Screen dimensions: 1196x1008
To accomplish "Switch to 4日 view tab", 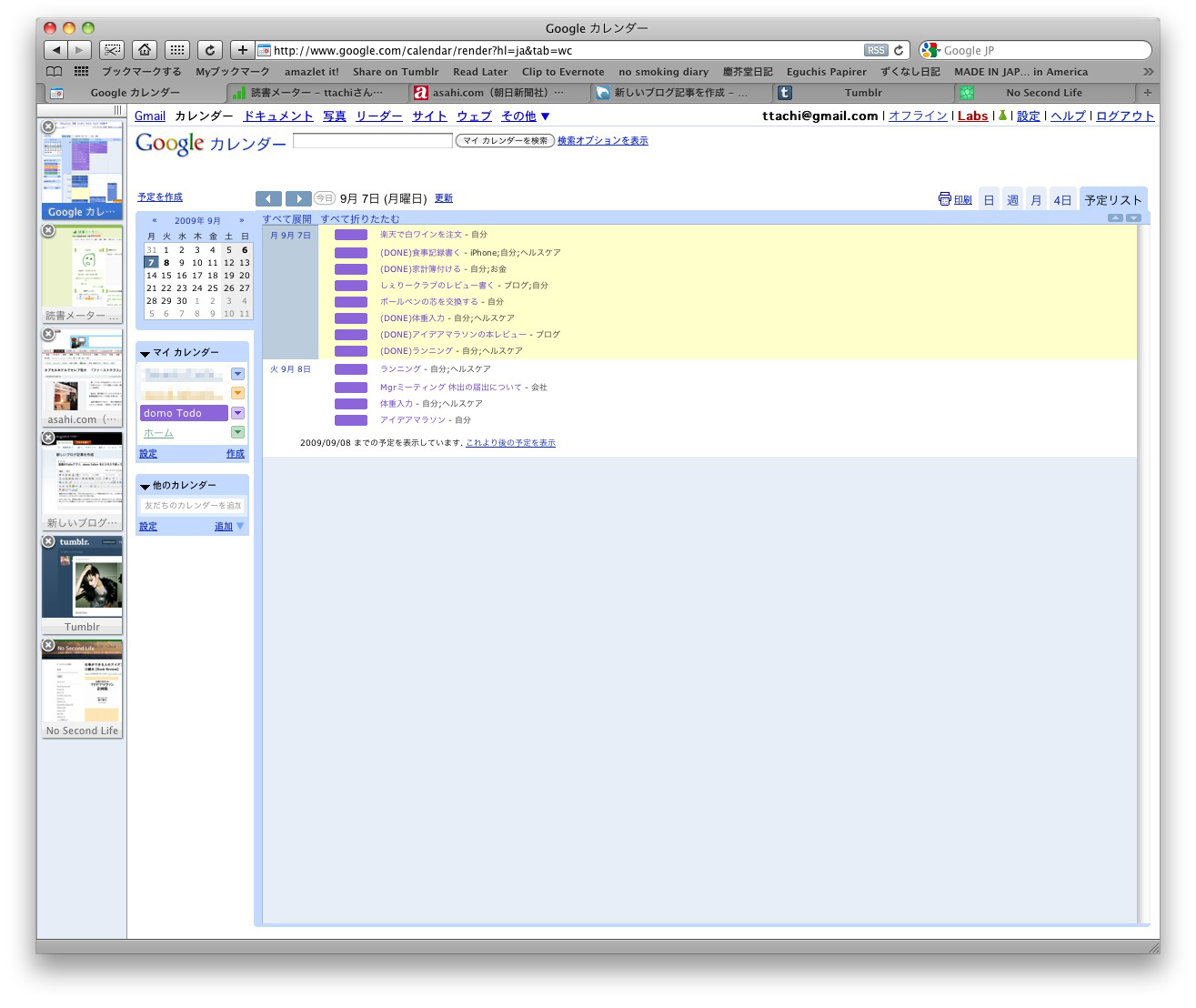I will (1062, 200).
